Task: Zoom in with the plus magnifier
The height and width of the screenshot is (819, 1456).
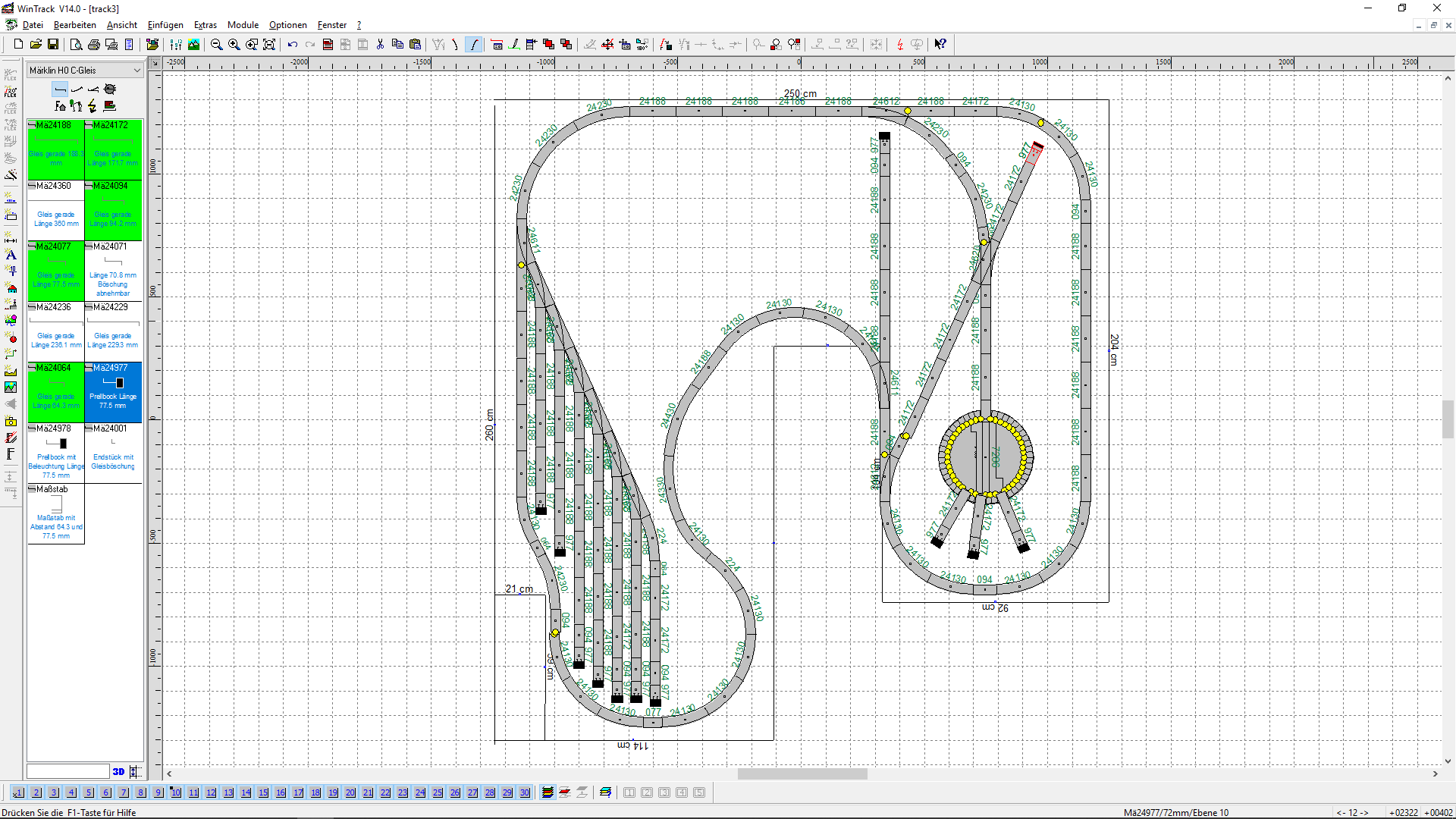Action: [234, 45]
